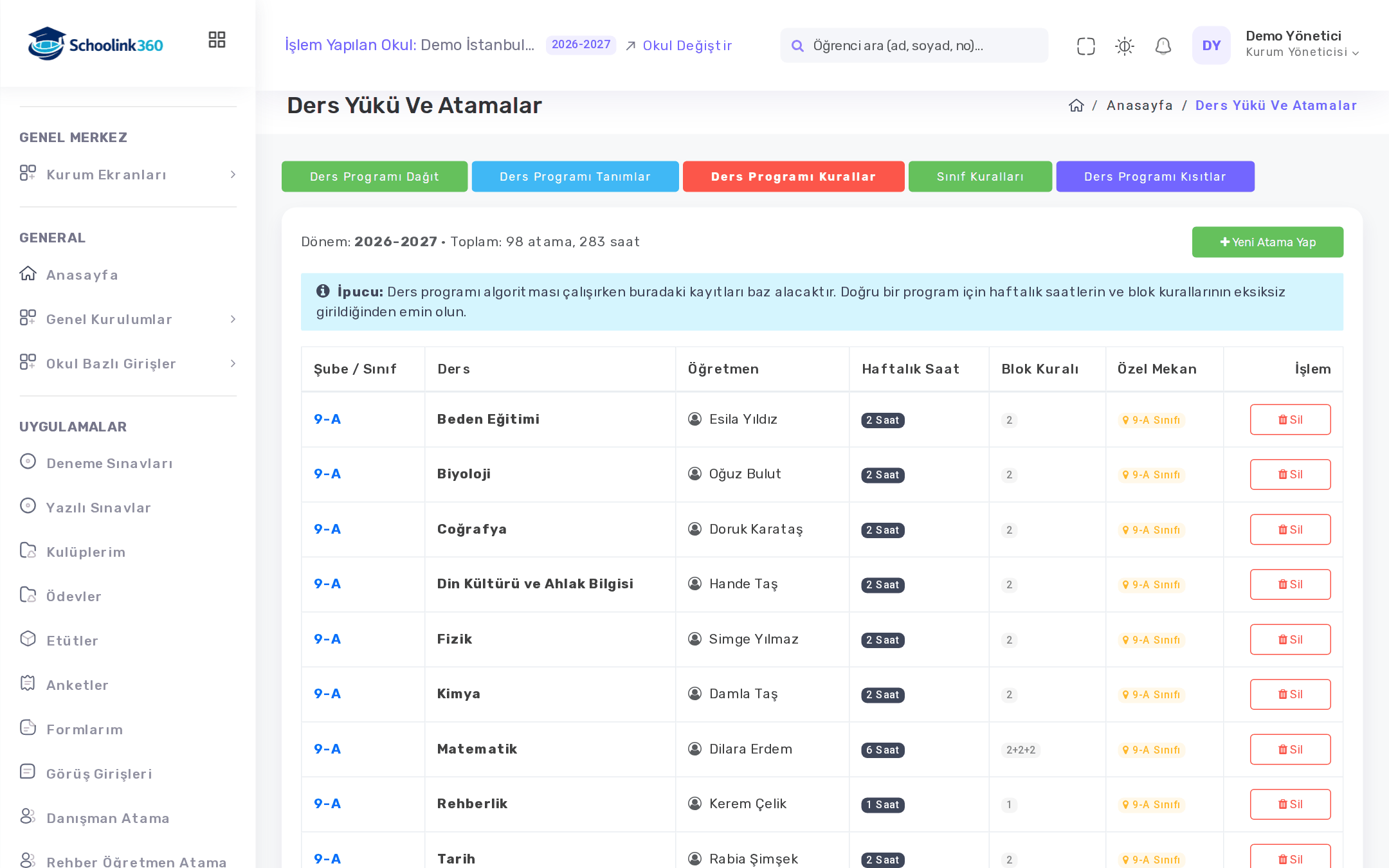The width and height of the screenshot is (1389, 868).
Task: Expand Genel Kurulumlar menu
Action: click(x=128, y=319)
